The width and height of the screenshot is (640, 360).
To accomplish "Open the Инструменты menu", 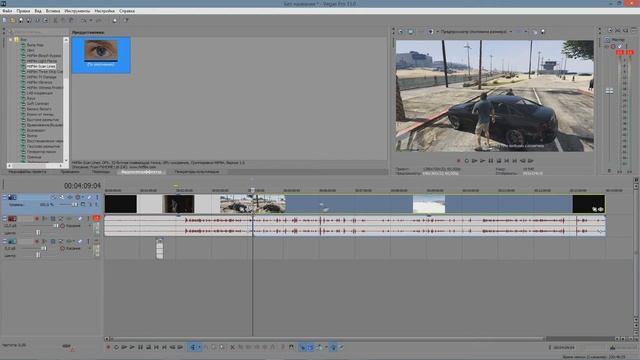I will point(77,11).
